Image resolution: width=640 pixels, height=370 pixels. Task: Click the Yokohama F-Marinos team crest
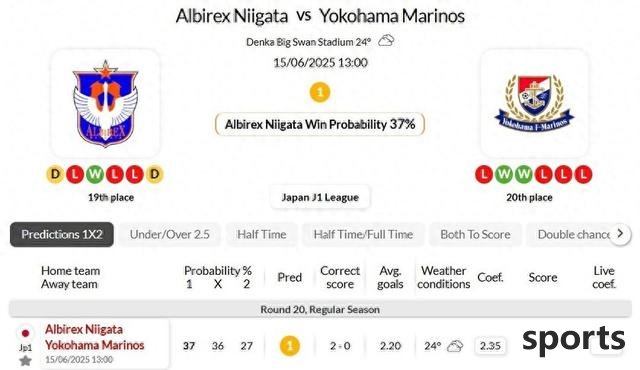point(534,104)
